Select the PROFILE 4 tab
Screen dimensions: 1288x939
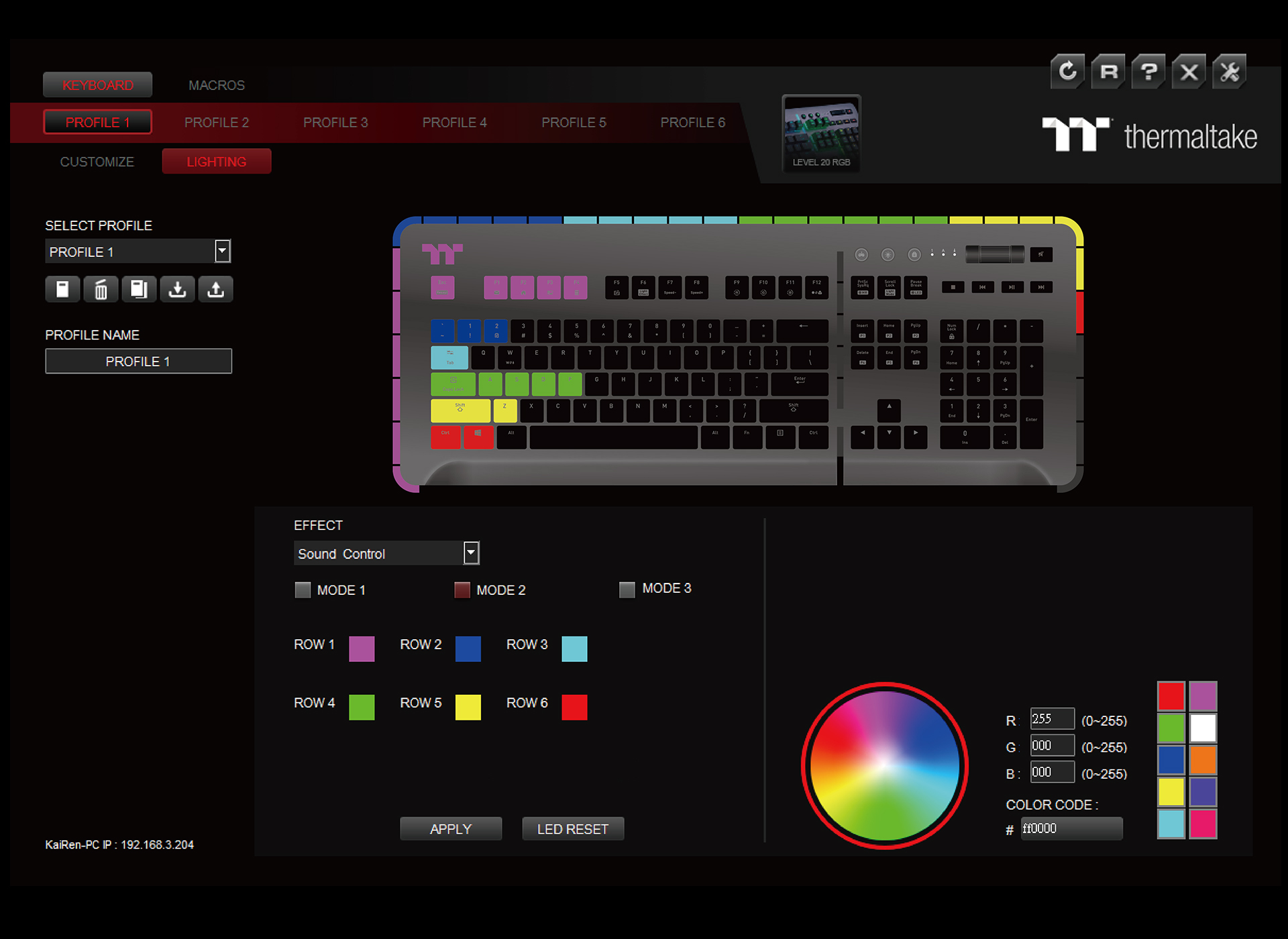click(x=455, y=122)
